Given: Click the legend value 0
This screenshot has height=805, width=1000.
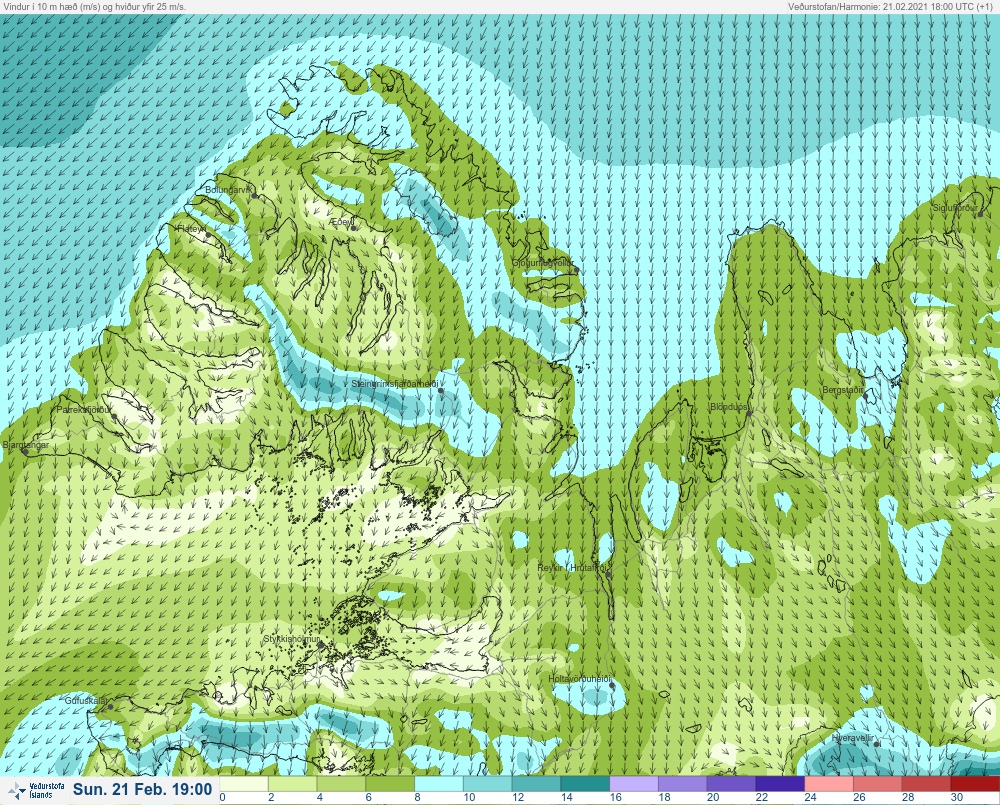Looking at the screenshot, I should pos(223,797).
